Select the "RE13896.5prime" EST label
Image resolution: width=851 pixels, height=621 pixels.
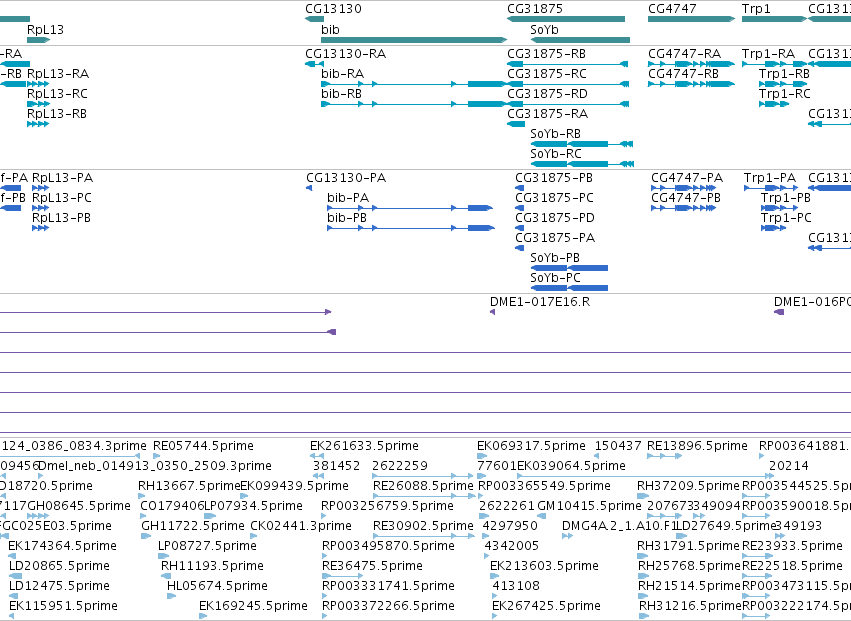pyautogui.click(x=697, y=446)
